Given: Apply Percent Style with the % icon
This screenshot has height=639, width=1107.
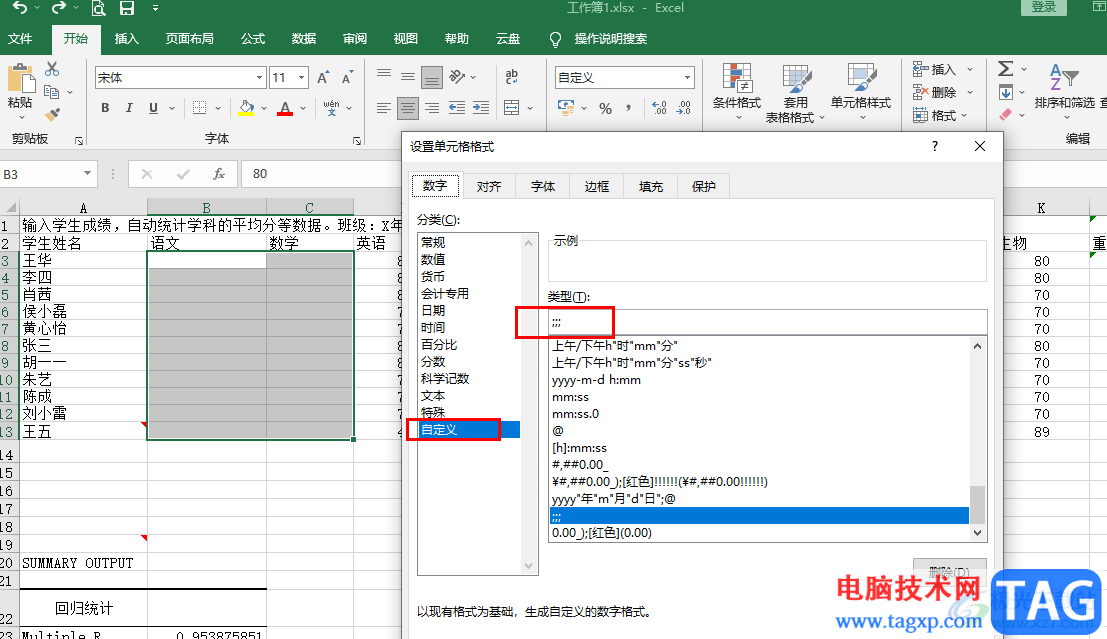Looking at the screenshot, I should click(x=605, y=108).
